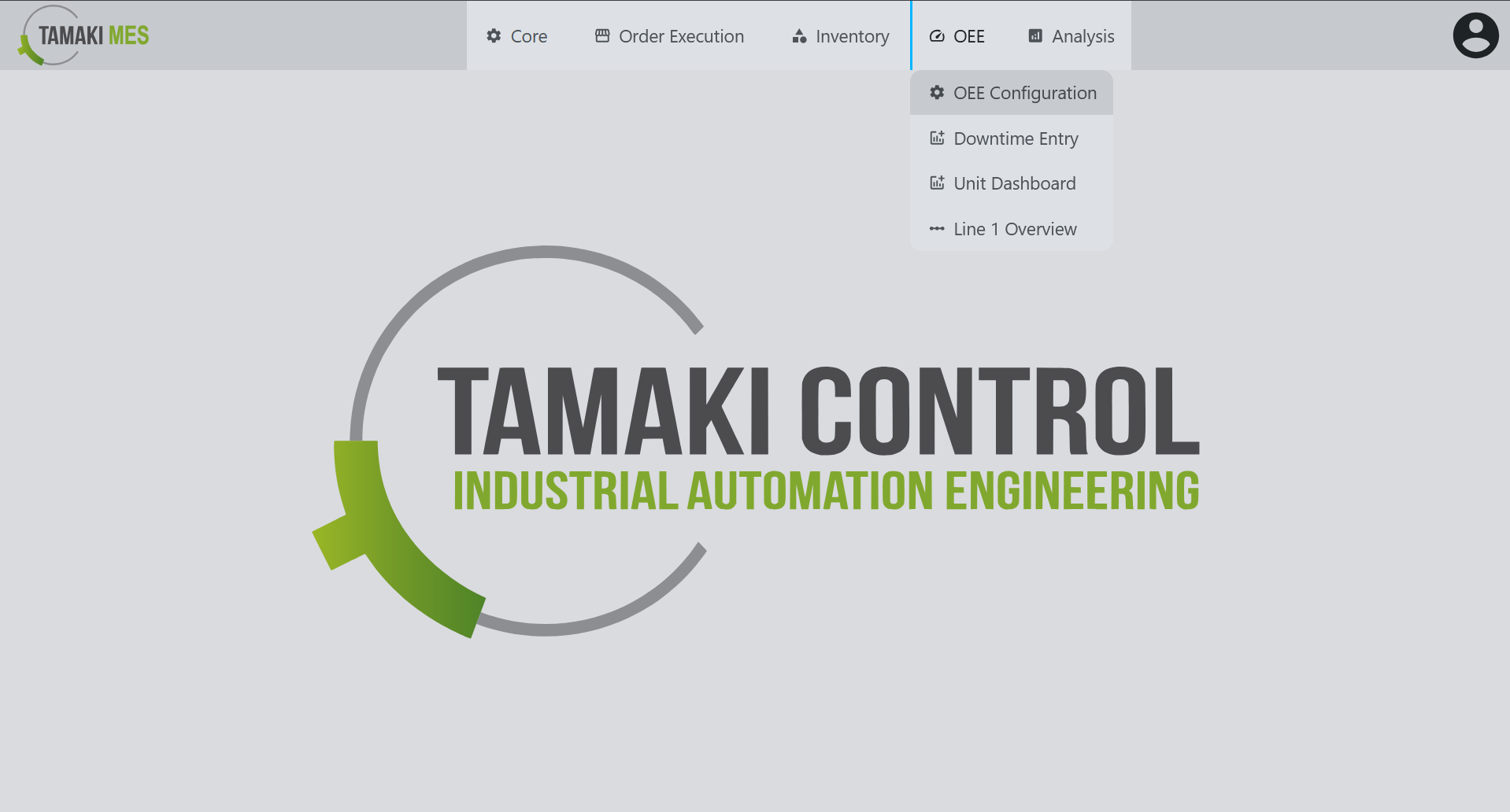Screen dimensions: 1510x812
Task: Click the gear icon beside Core
Action: point(494,35)
